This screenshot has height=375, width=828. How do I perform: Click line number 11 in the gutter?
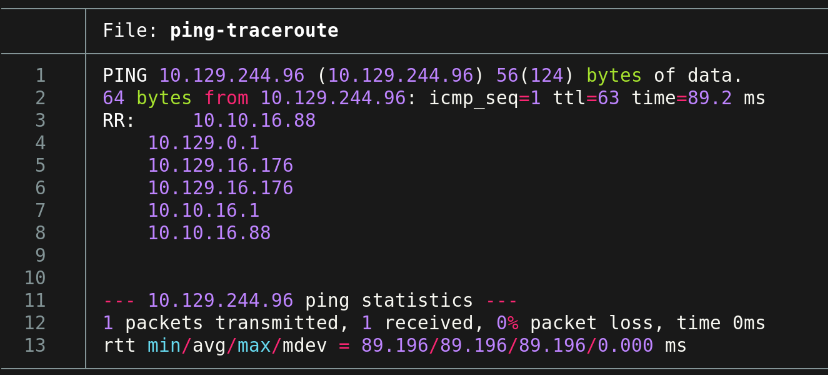point(35,301)
